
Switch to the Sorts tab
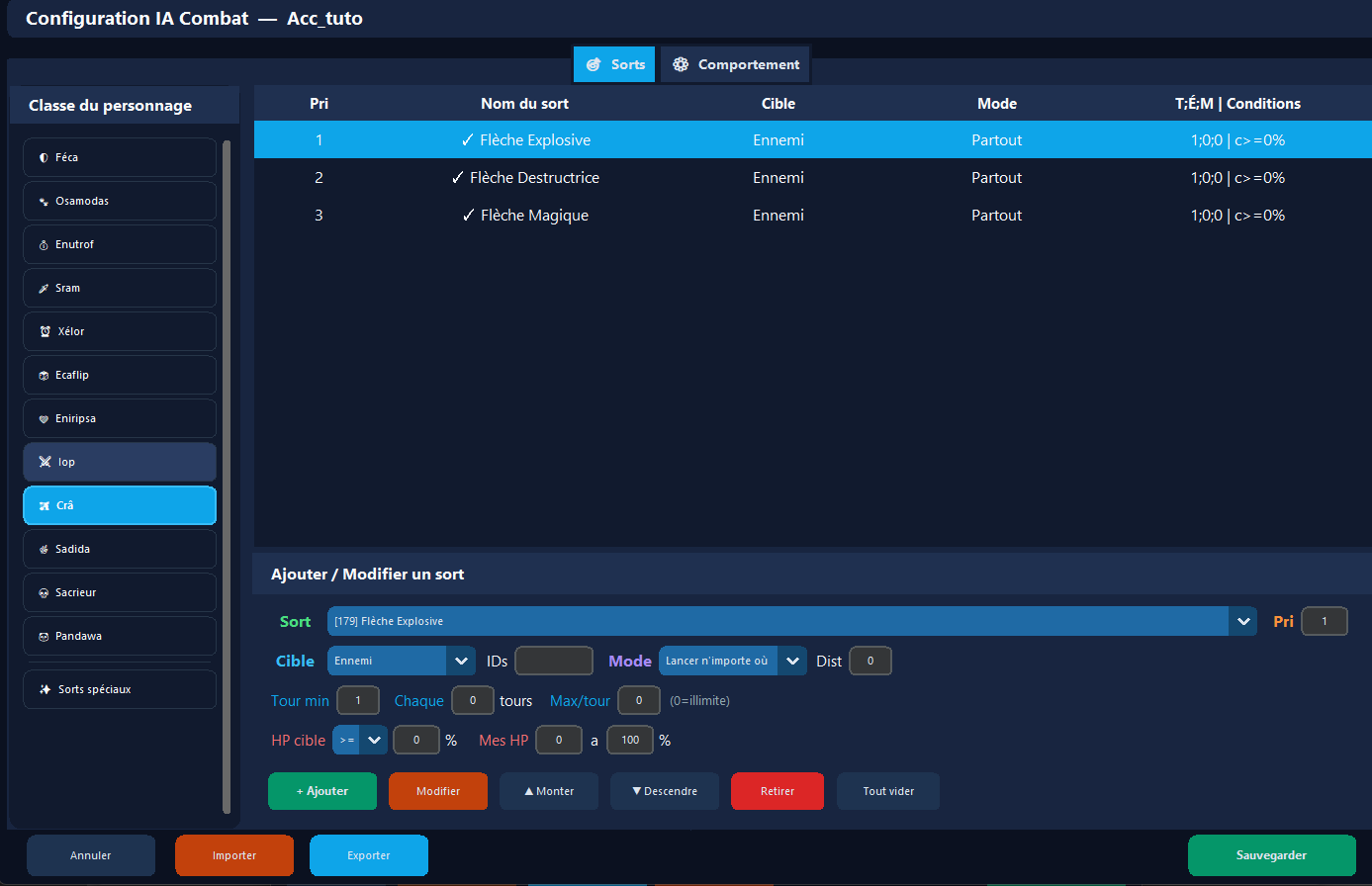[x=613, y=63]
